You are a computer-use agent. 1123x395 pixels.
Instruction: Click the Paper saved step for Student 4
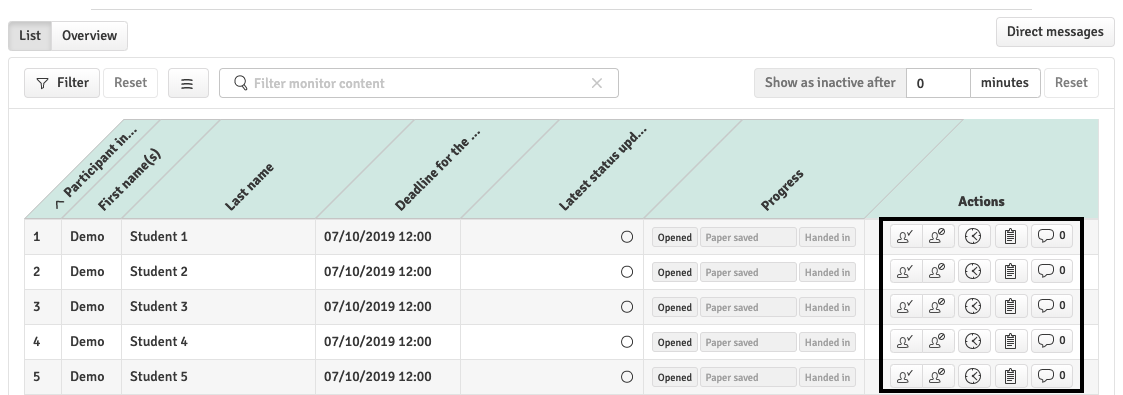coord(748,343)
